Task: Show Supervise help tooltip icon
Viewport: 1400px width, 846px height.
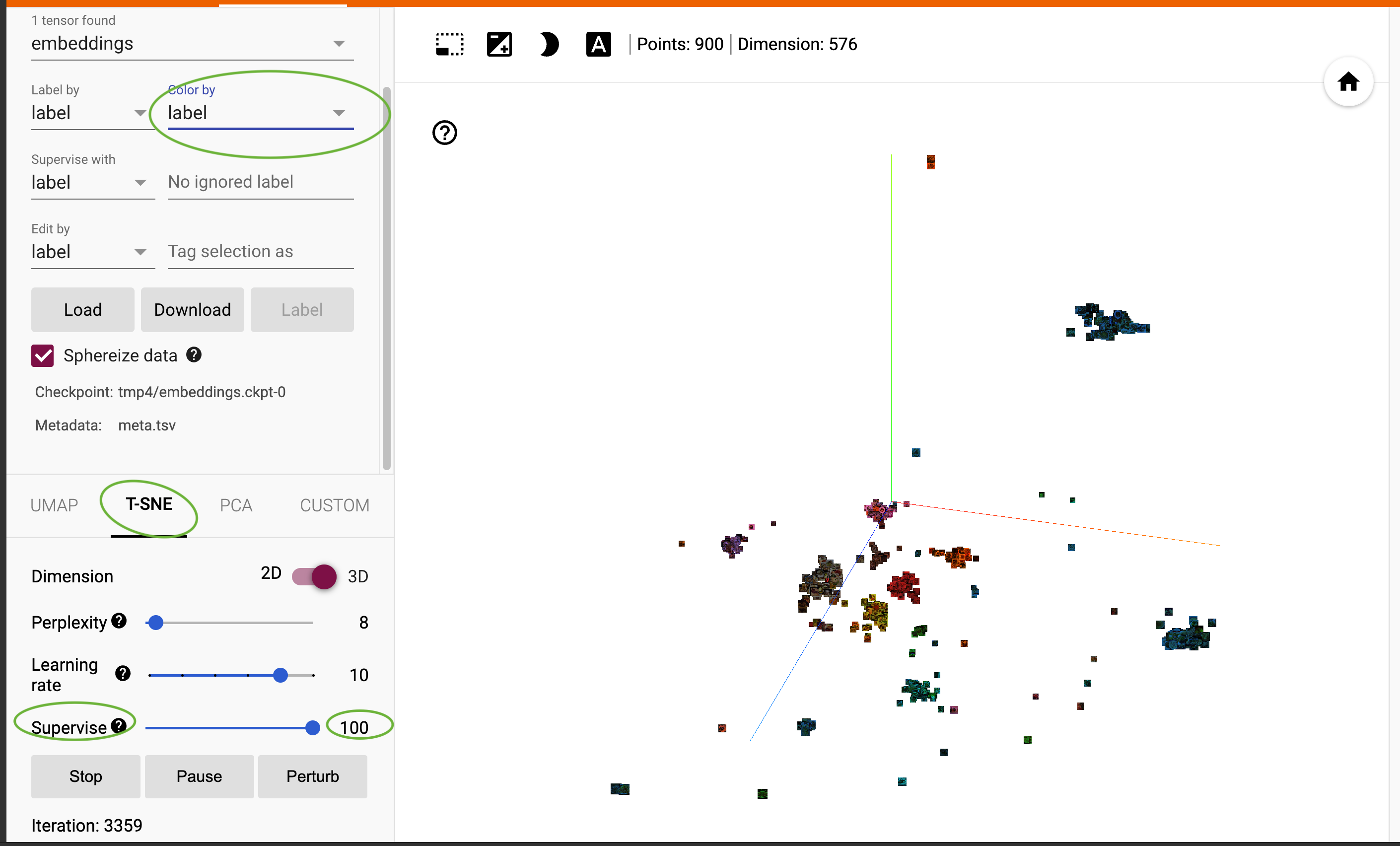Action: pyautogui.click(x=119, y=725)
